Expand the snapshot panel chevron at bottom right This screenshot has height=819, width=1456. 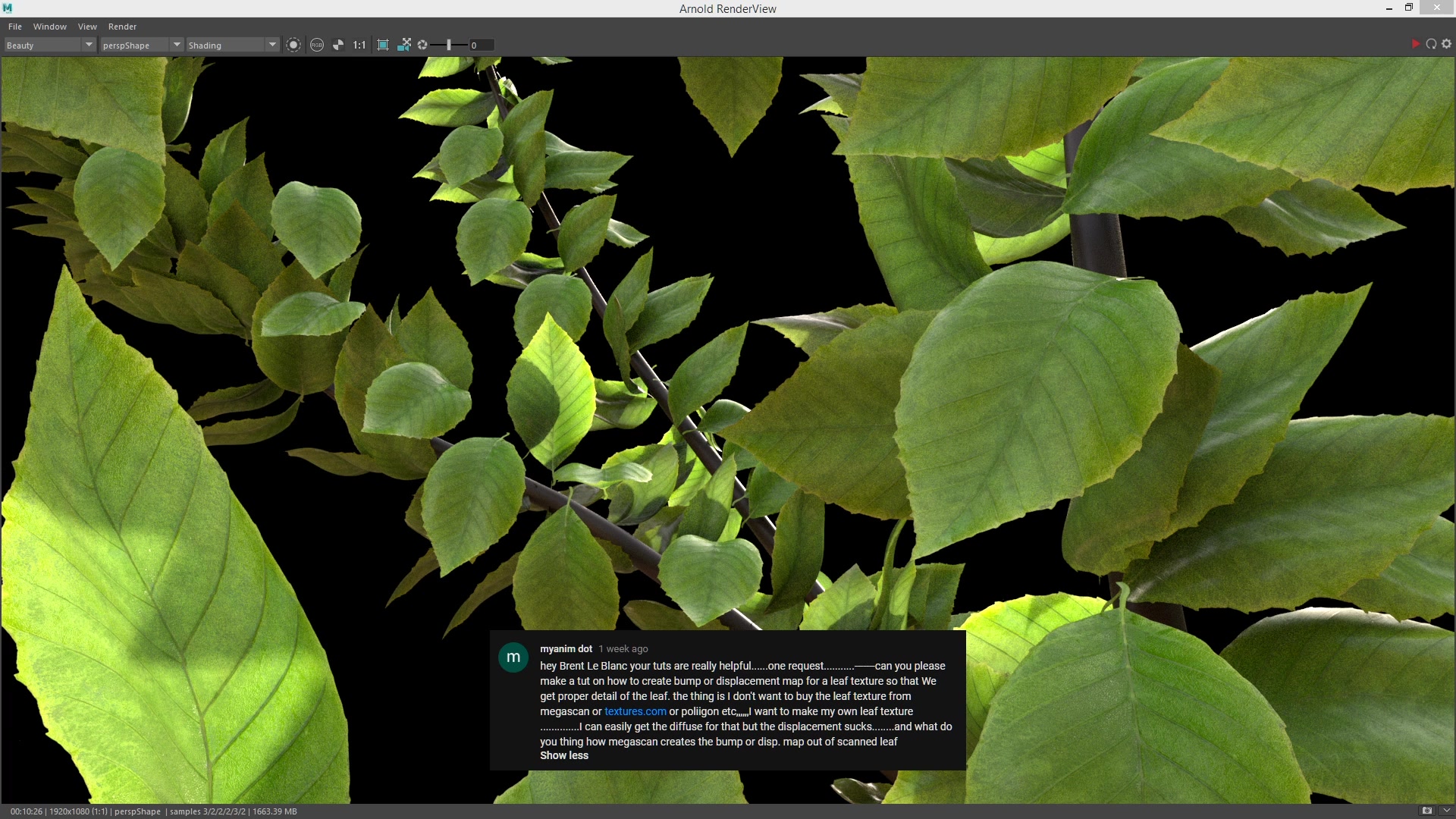click(x=1445, y=811)
